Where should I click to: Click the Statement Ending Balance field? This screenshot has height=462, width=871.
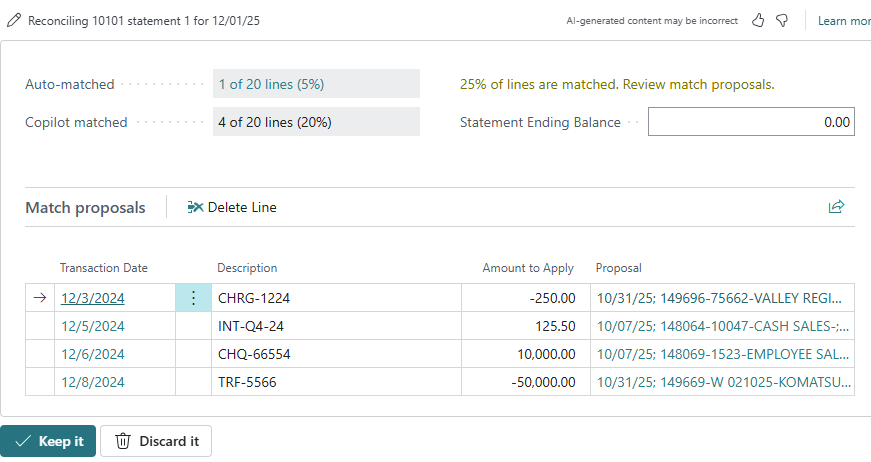click(x=750, y=122)
